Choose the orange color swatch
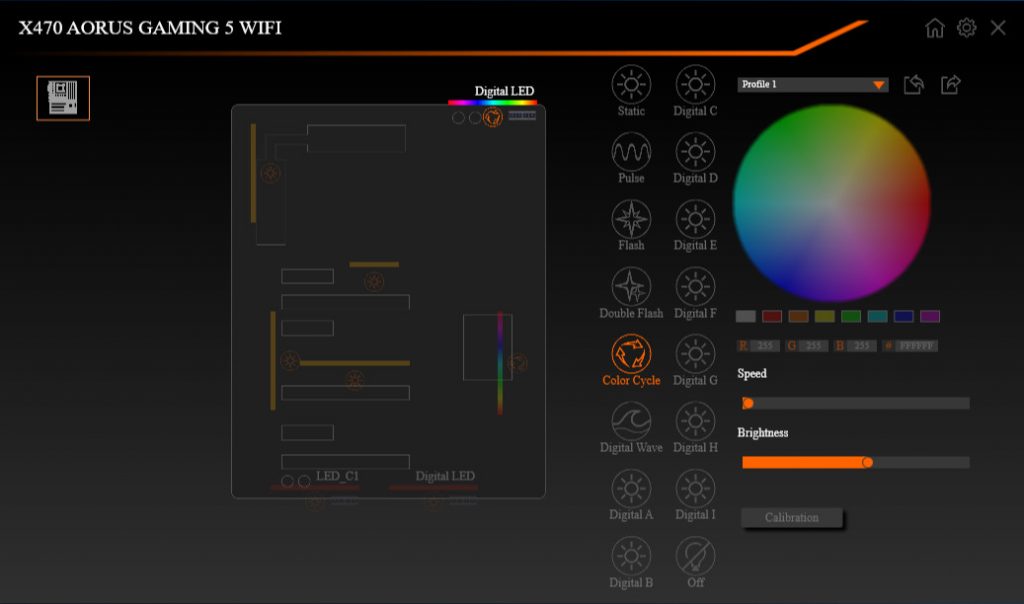 (x=798, y=317)
